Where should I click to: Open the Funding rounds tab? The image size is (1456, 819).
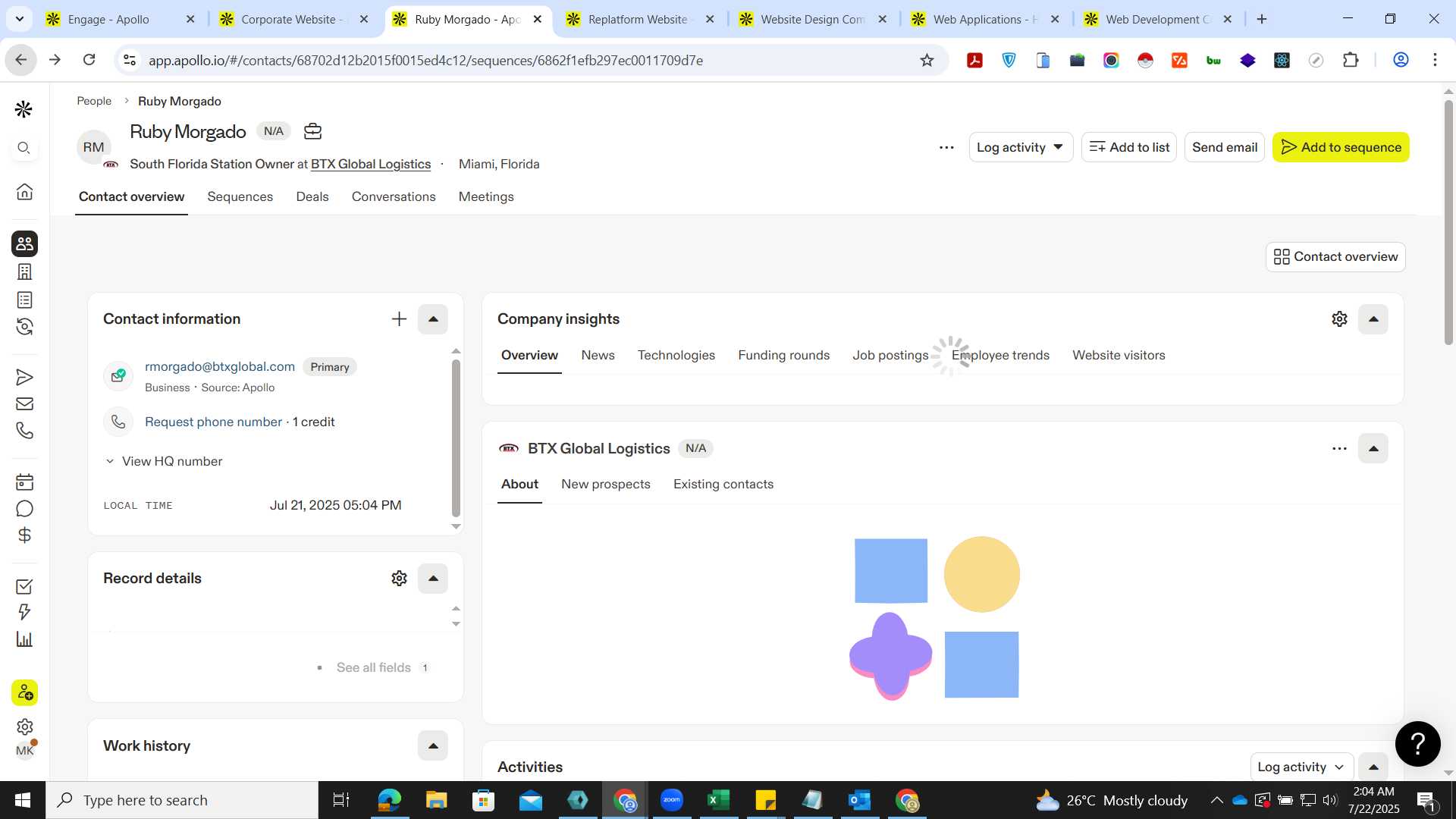pyautogui.click(x=783, y=355)
